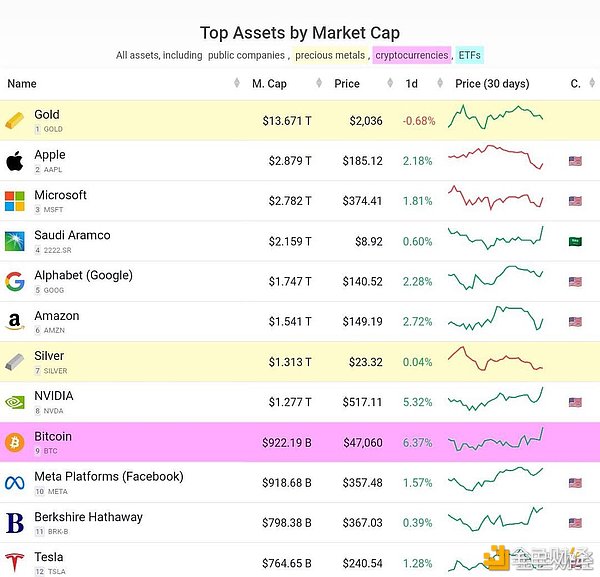This screenshot has width=600, height=577.
Task: Open the Berkshire Hathaway link
Action: click(x=88, y=517)
